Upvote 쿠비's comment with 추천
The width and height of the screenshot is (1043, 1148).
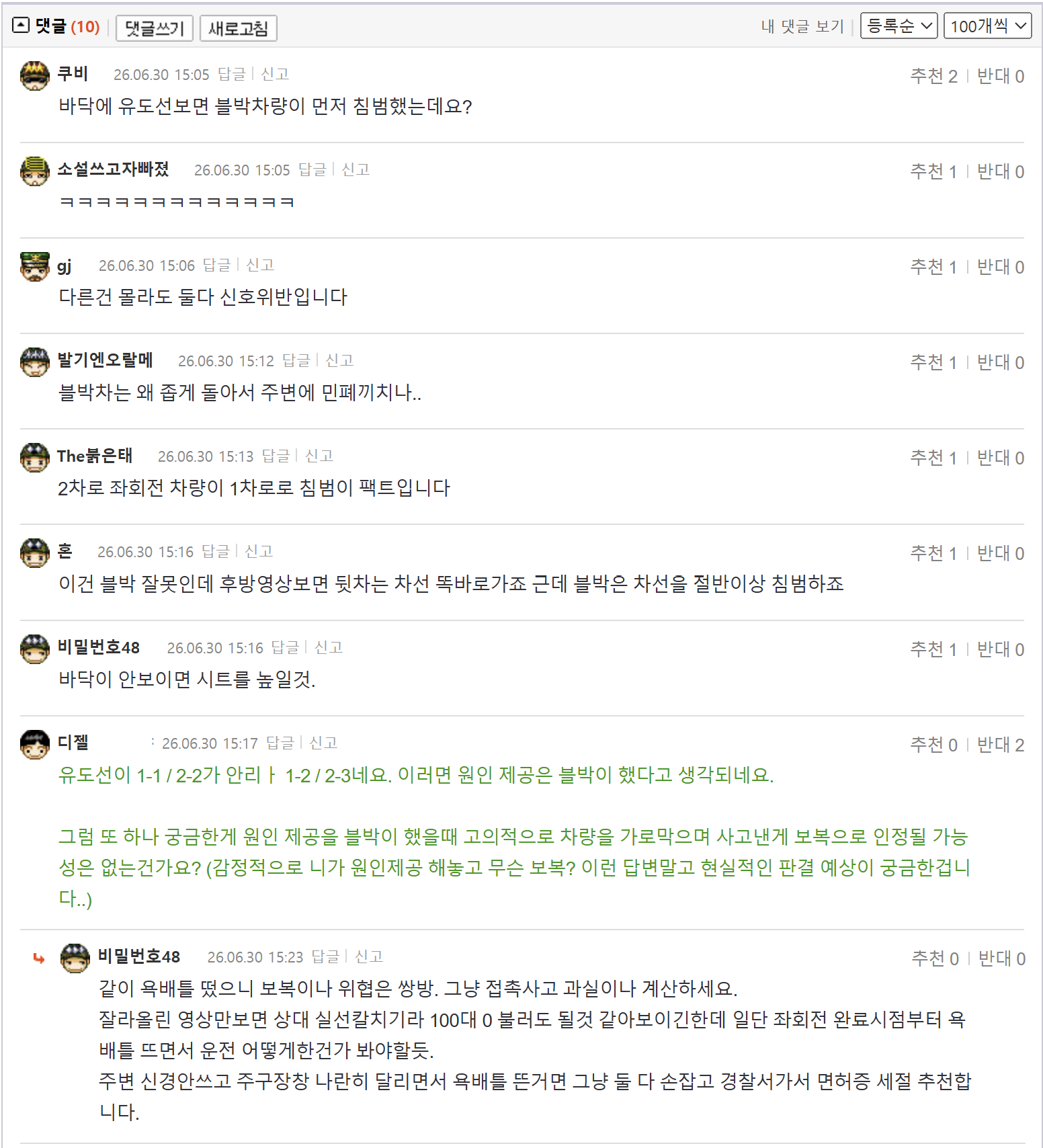point(933,76)
